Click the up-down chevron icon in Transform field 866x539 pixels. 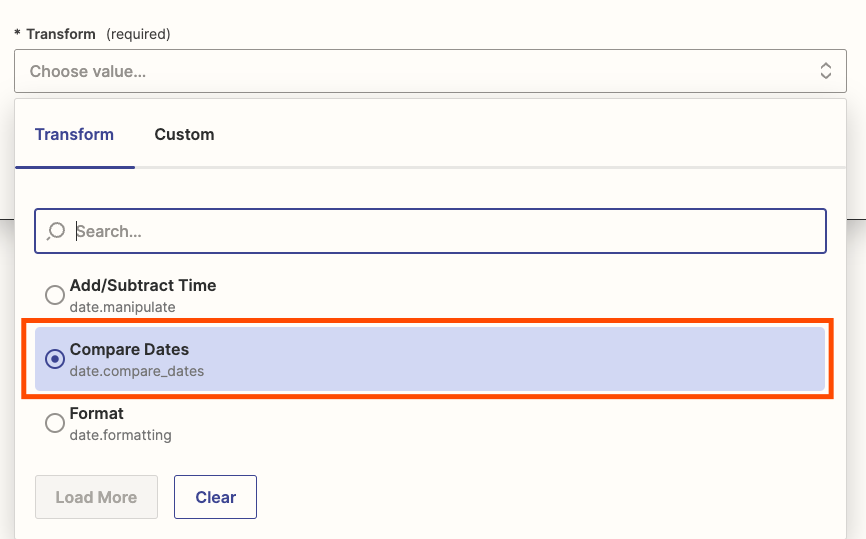(x=826, y=71)
